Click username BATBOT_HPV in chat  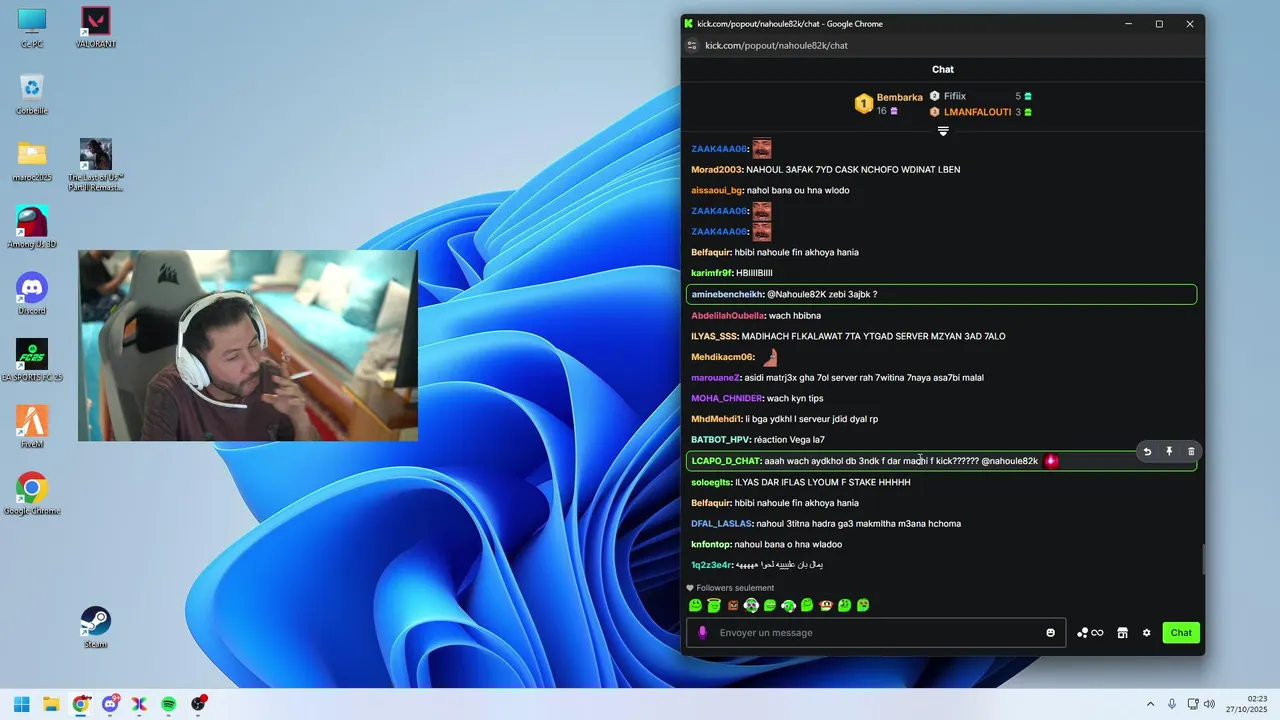point(720,440)
